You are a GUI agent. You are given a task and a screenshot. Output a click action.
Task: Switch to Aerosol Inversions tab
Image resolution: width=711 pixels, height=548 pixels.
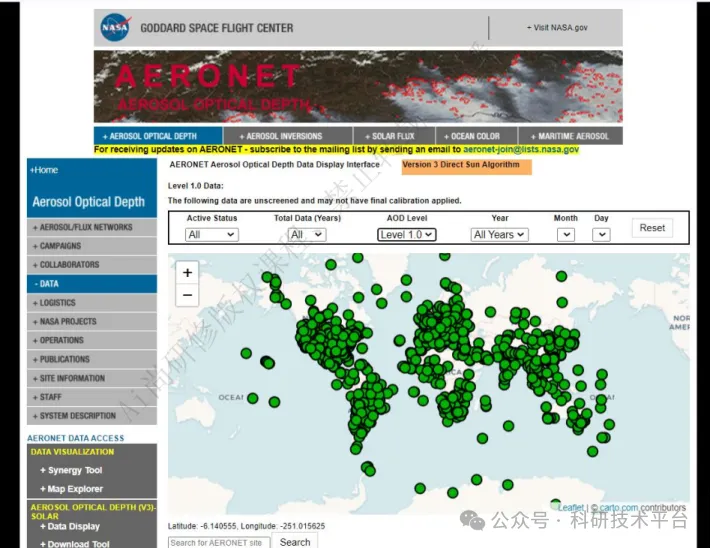287,136
